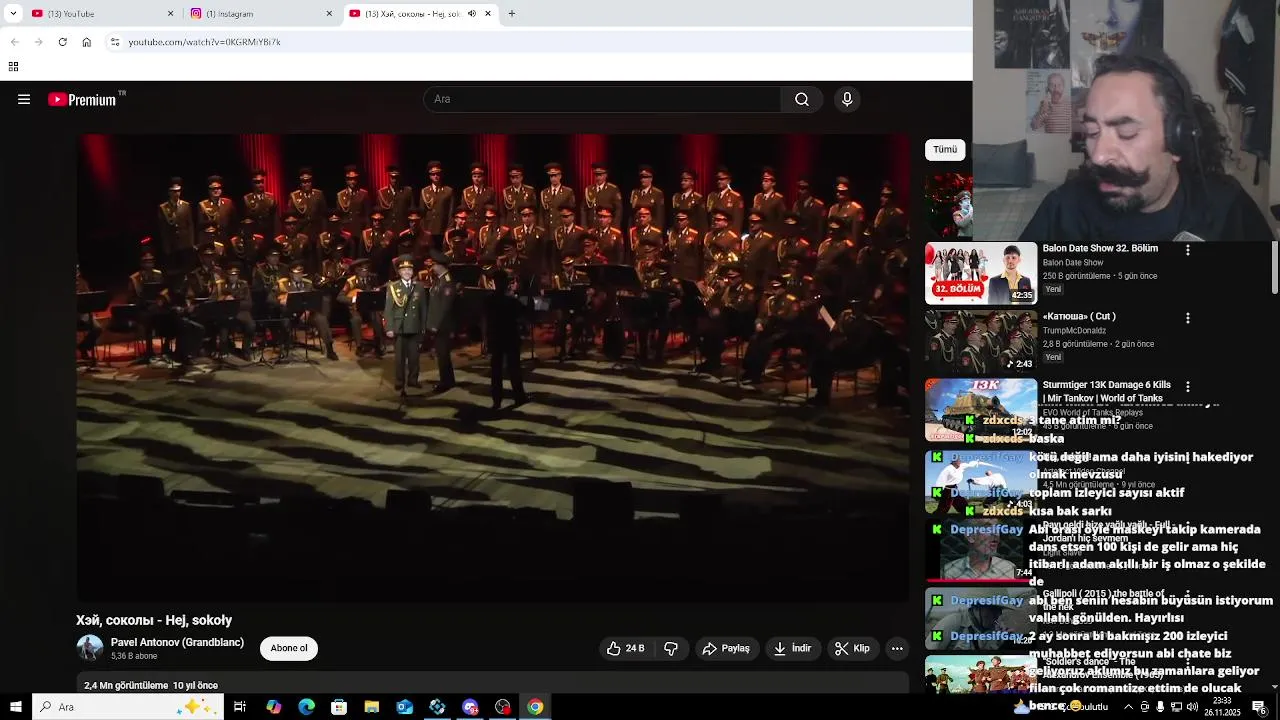
Task: Open options for Balon Date Show video
Action: point(1188,250)
